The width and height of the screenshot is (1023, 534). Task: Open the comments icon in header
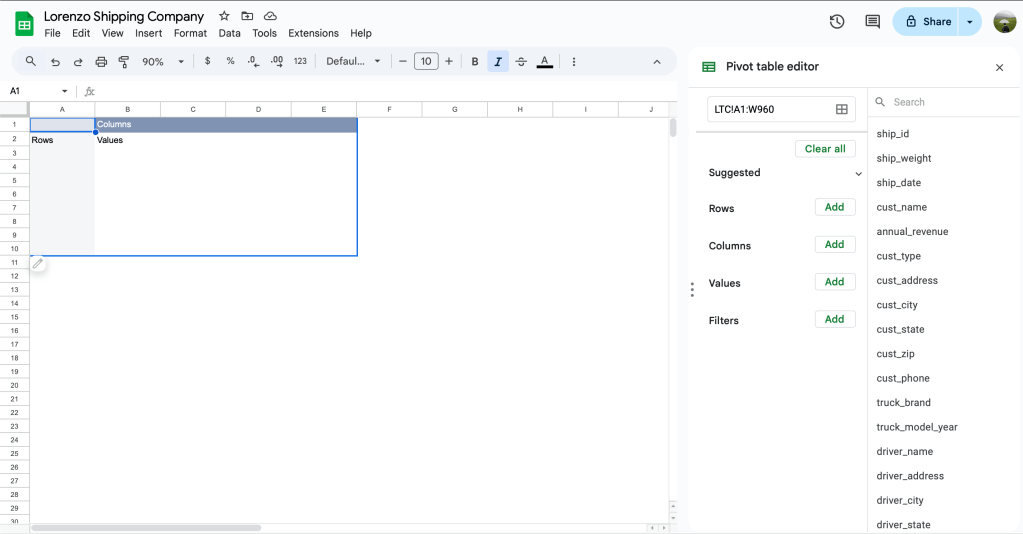tap(872, 21)
